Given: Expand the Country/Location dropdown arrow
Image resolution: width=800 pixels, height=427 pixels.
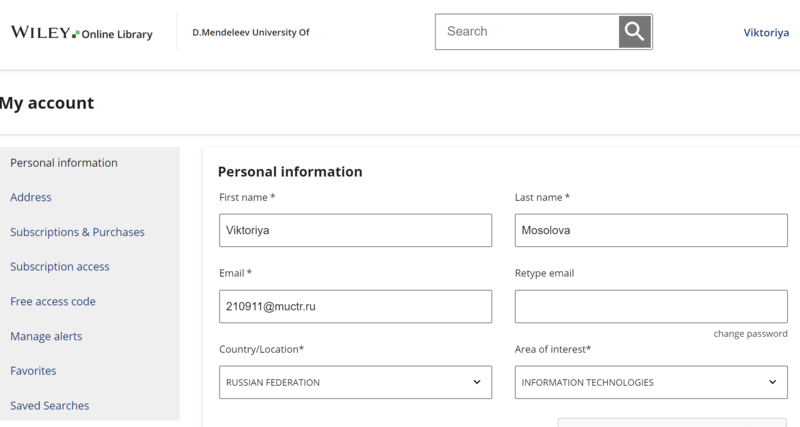Looking at the screenshot, I should pyautogui.click(x=477, y=382).
